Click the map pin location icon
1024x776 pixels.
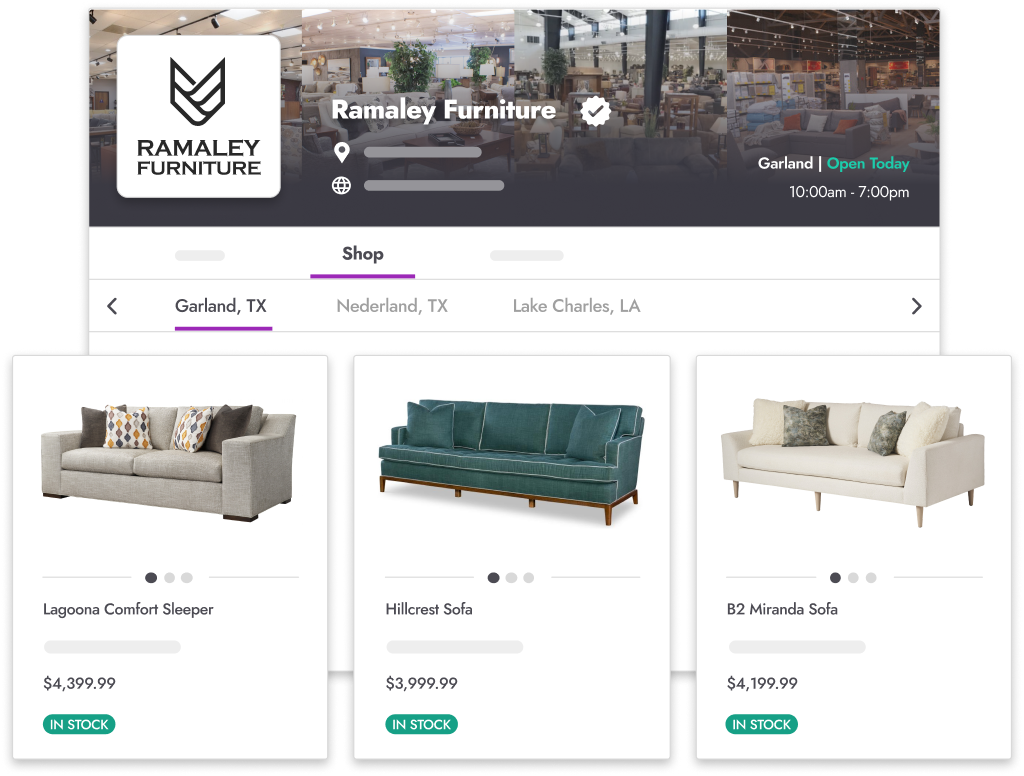[x=342, y=152]
